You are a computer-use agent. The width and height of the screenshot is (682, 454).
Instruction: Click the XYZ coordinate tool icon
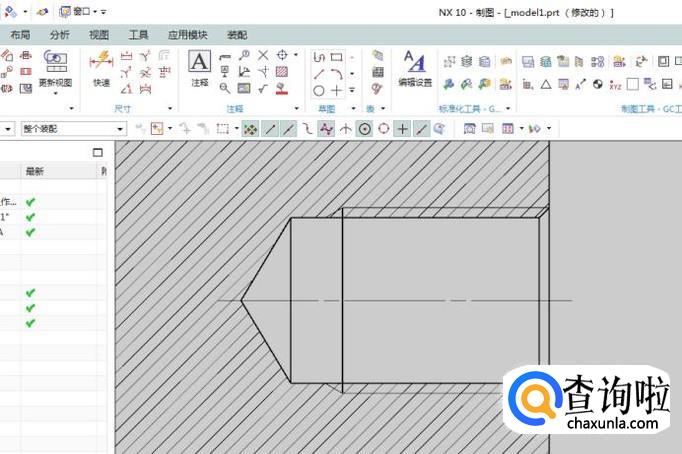614,85
